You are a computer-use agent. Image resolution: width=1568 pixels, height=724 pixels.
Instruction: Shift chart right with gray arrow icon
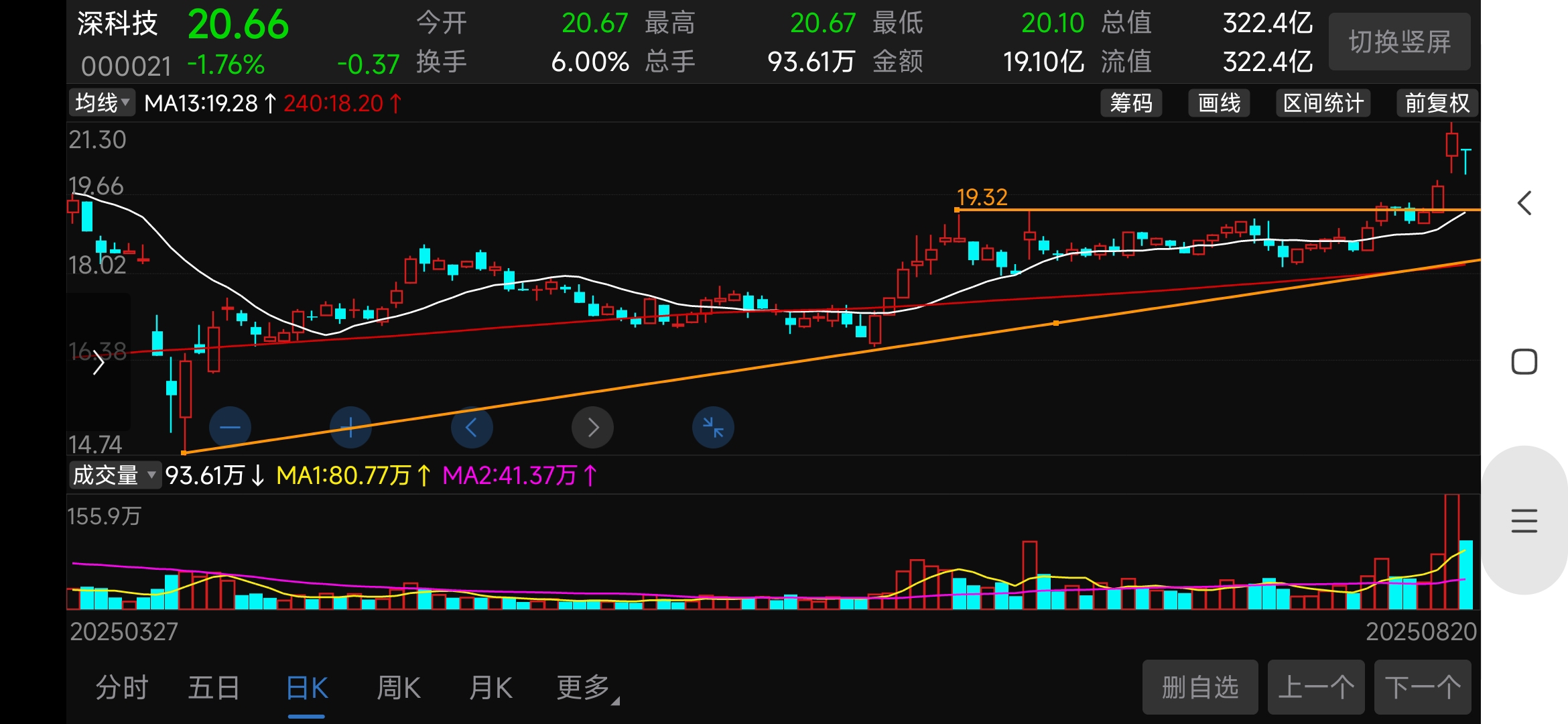point(592,427)
